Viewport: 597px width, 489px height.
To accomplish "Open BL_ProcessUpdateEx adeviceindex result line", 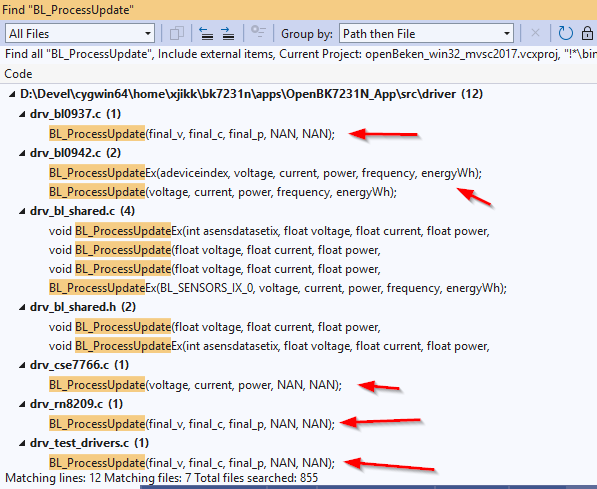I will click(265, 173).
